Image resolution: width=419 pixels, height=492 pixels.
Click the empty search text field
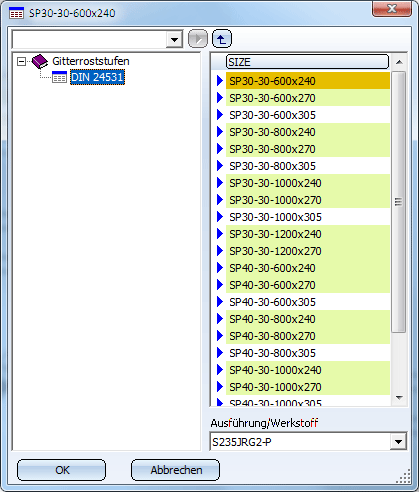click(x=89, y=40)
